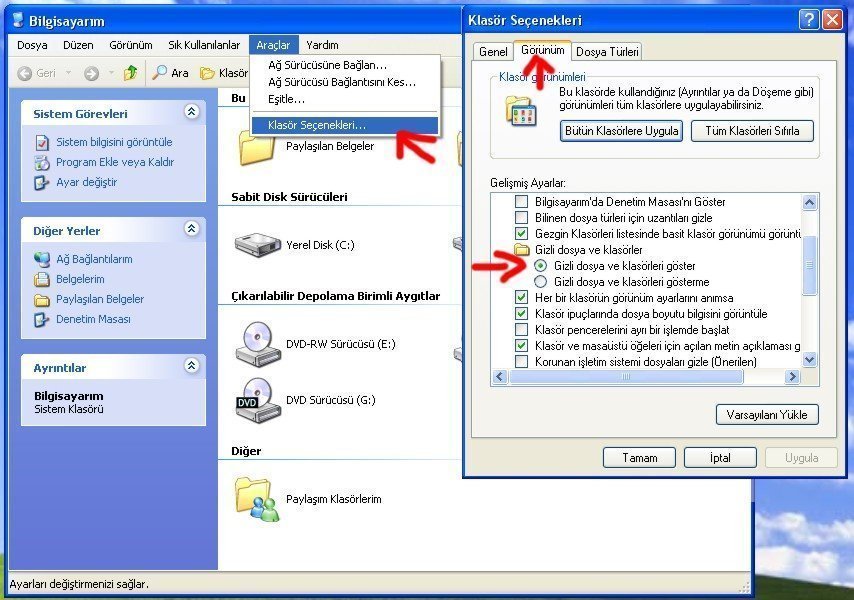Image resolution: width=854 pixels, height=600 pixels.
Task: Collapse the Ayrıntılar panel
Action: [x=191, y=366]
